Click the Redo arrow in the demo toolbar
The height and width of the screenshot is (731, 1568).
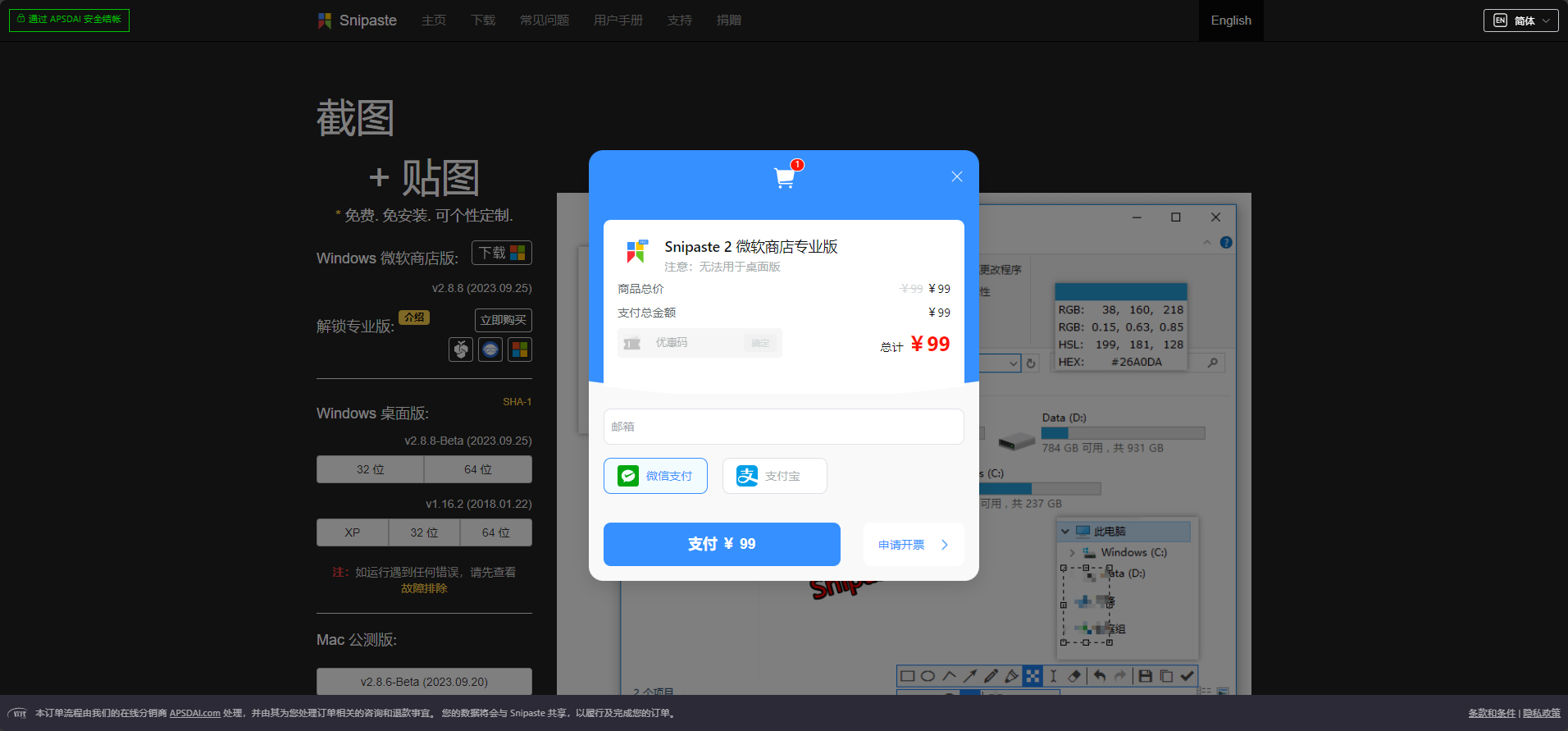tap(1120, 676)
